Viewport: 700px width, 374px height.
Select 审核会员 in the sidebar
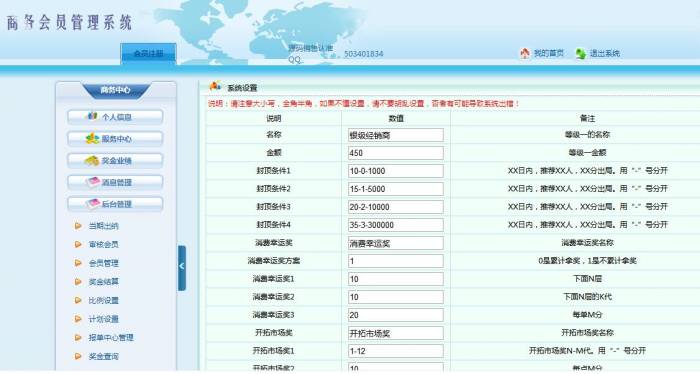click(103, 245)
